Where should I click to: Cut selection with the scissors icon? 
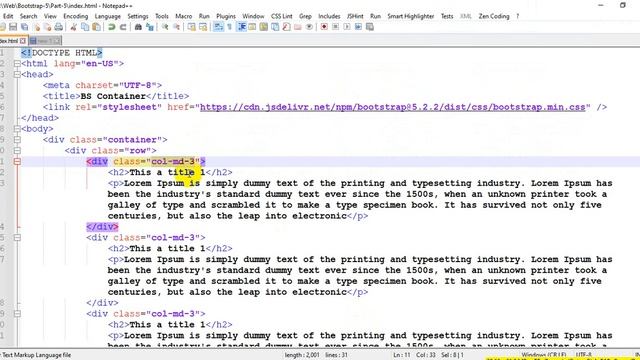(73, 27)
